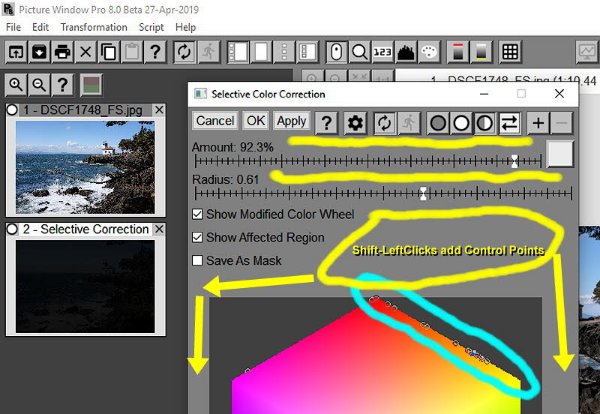Toggle Show Affected Region checkbox

[x=197, y=237]
